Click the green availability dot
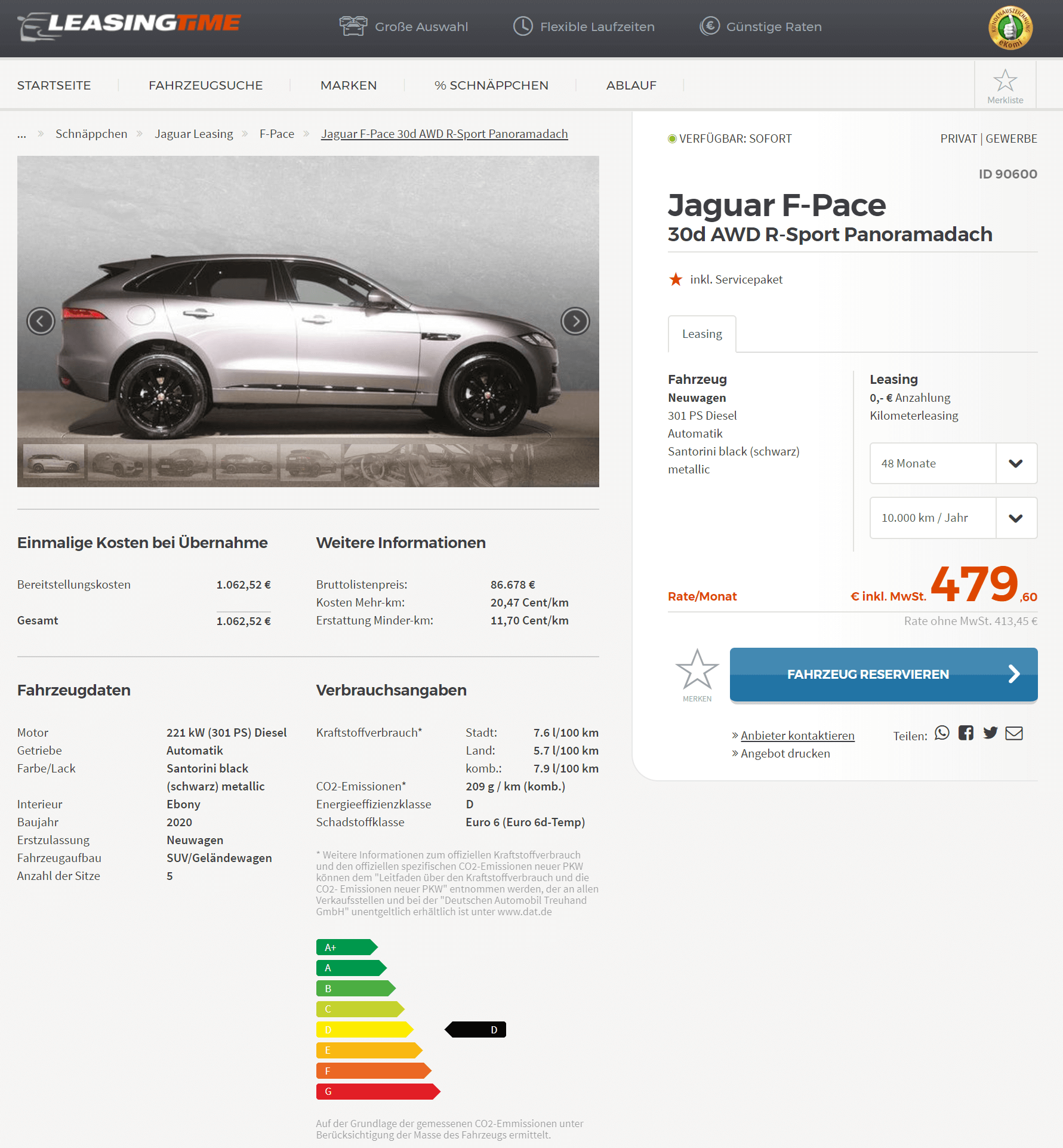The width and height of the screenshot is (1063, 1148). click(x=672, y=139)
